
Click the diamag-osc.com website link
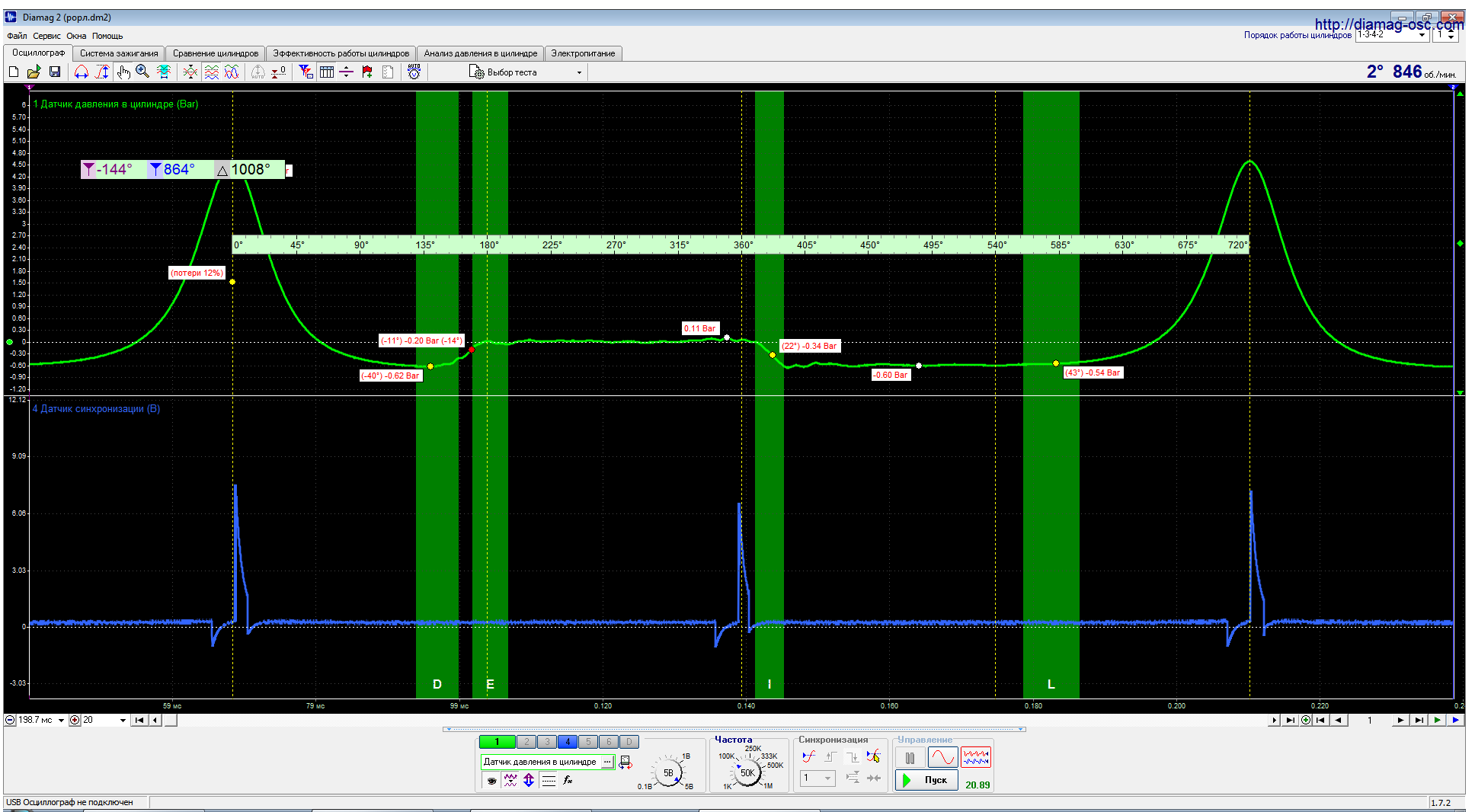point(1389,24)
